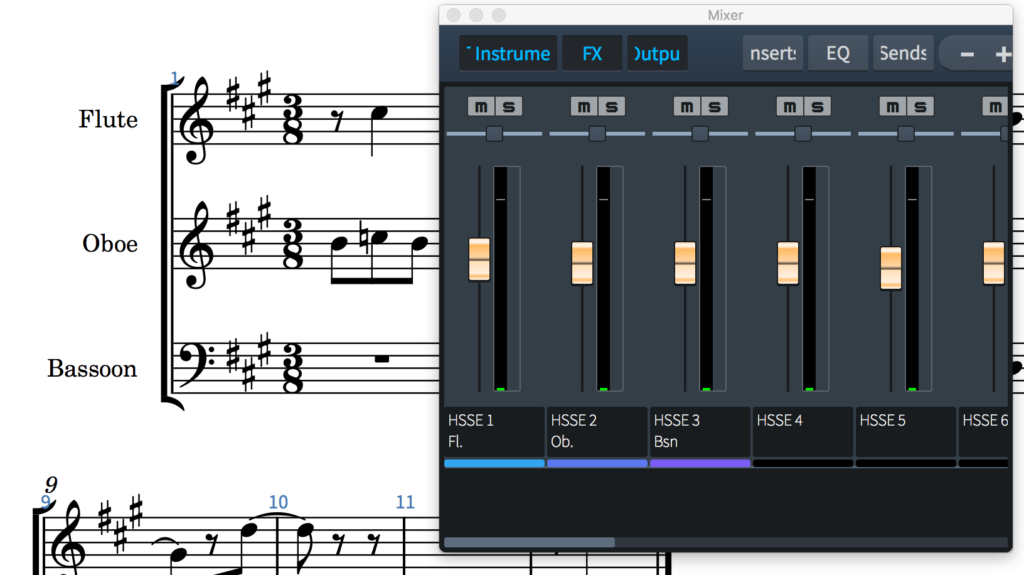Screen dimensions: 1024x575
Task: Solo the HSSE 3 bassoon channel
Action: (712, 106)
